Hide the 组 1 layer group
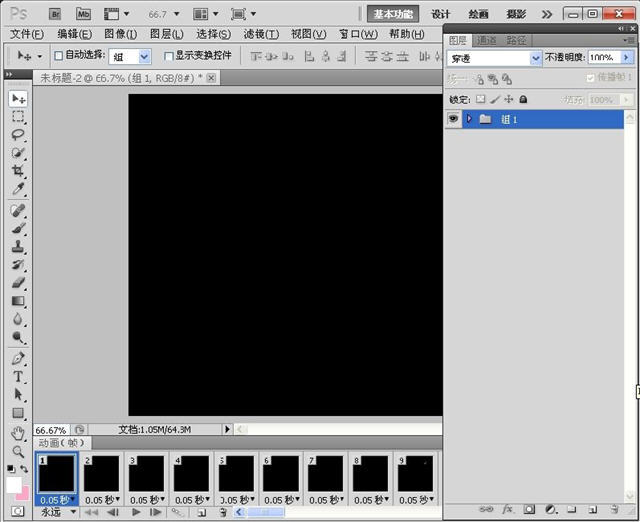The width and height of the screenshot is (640, 522). pos(454,119)
